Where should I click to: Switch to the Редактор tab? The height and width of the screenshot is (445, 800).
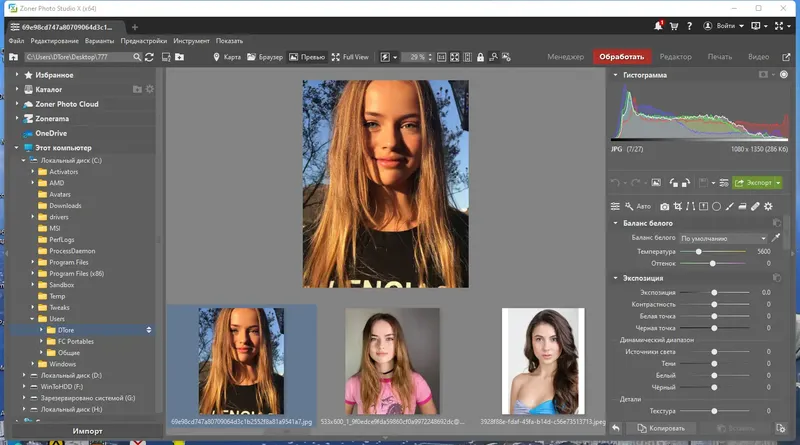coord(676,57)
